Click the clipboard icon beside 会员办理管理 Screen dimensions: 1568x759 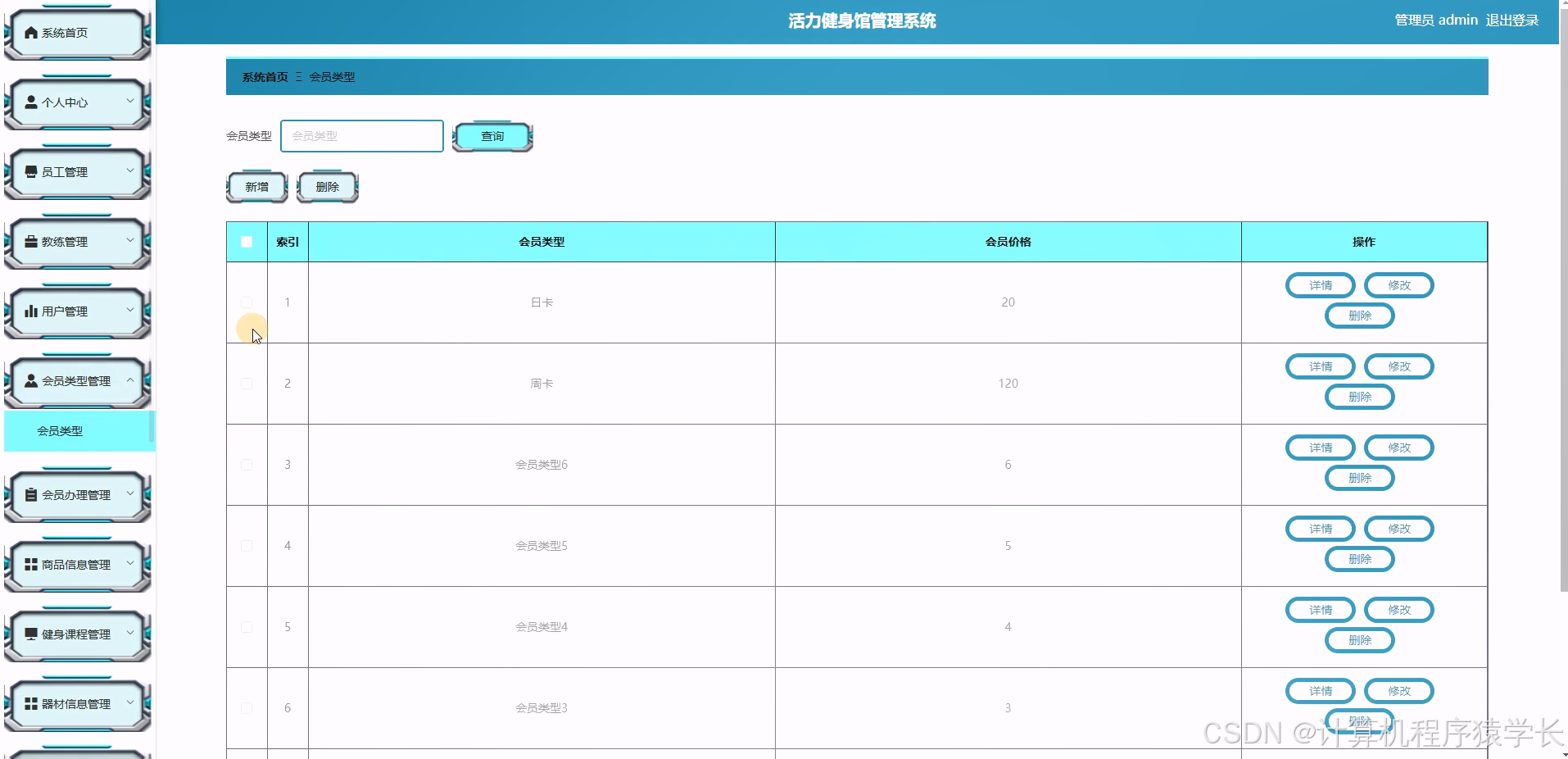[x=31, y=495]
